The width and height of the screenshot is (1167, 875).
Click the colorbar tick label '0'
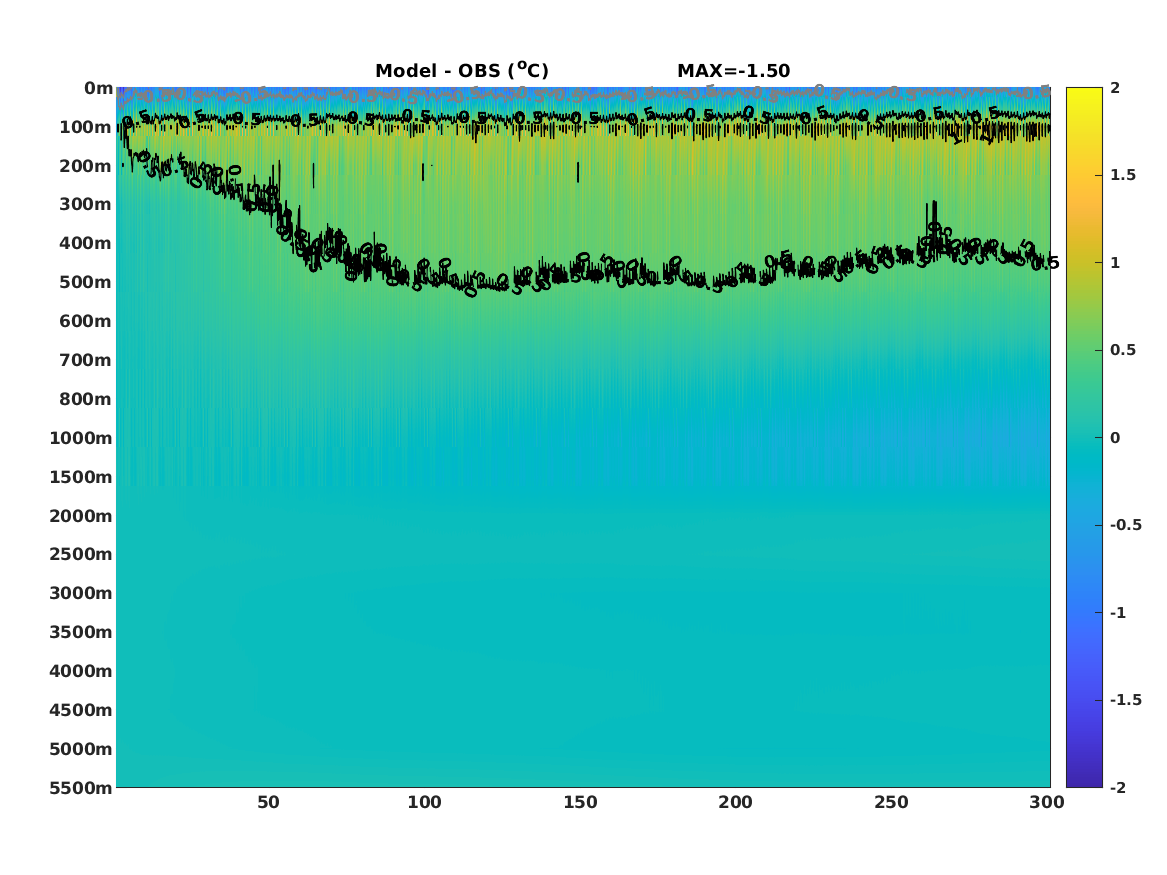point(1115,438)
